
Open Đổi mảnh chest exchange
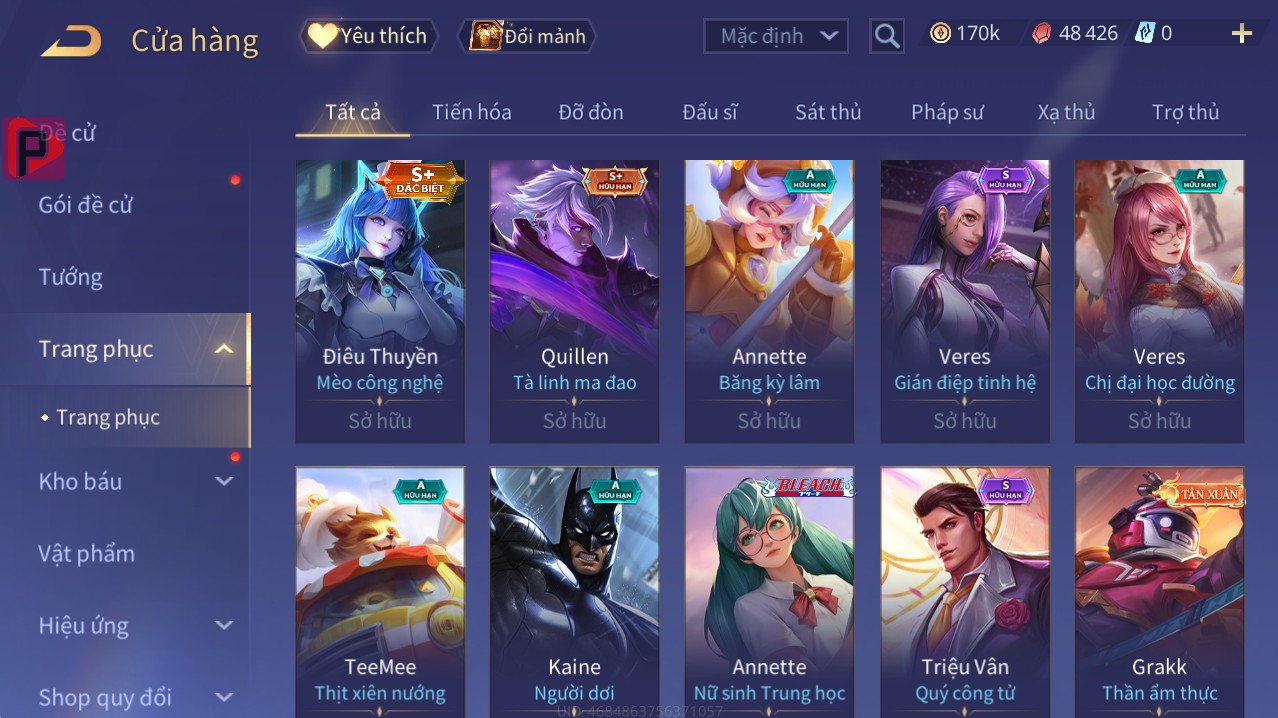point(527,36)
